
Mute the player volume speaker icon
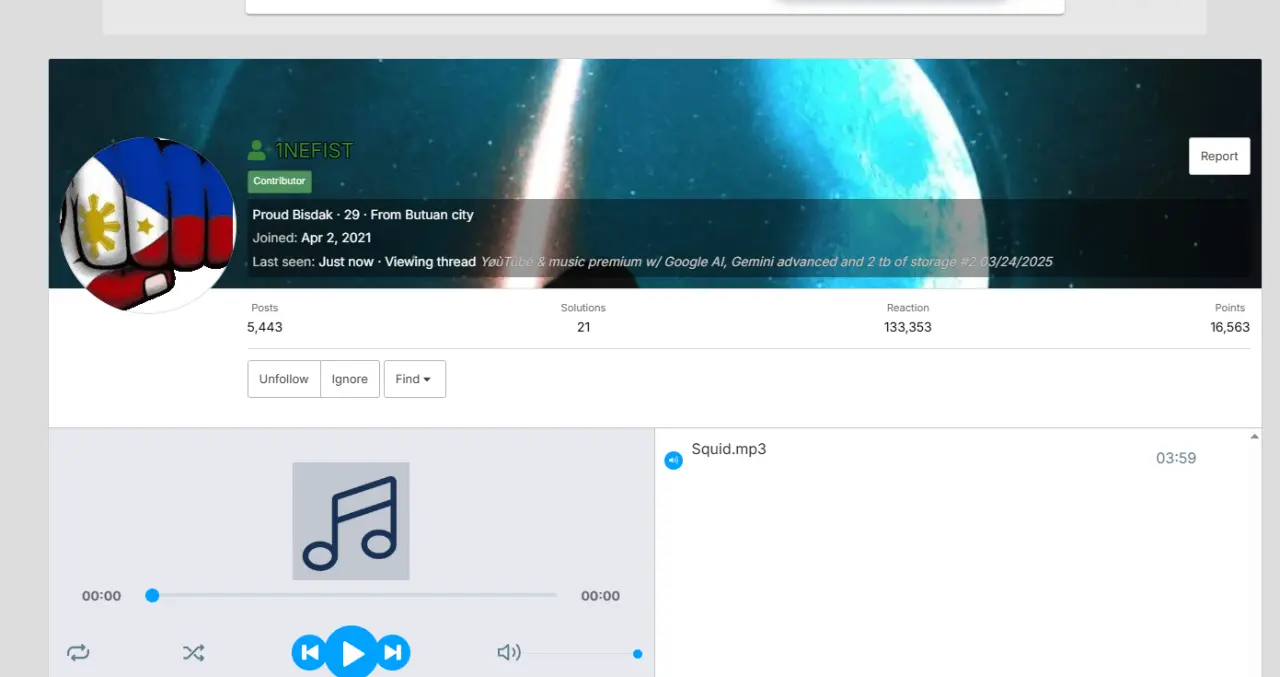(509, 653)
